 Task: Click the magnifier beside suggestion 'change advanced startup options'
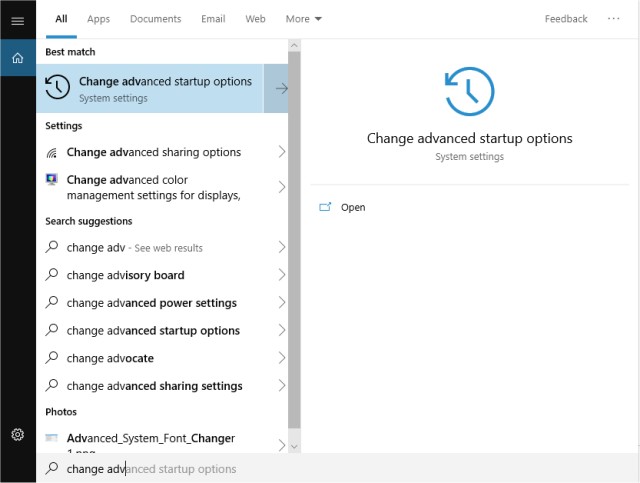click(52, 329)
